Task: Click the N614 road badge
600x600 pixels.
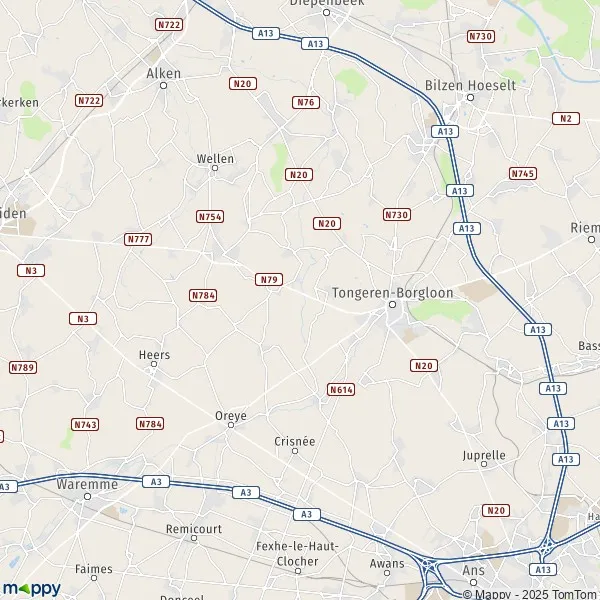Action: click(x=341, y=390)
